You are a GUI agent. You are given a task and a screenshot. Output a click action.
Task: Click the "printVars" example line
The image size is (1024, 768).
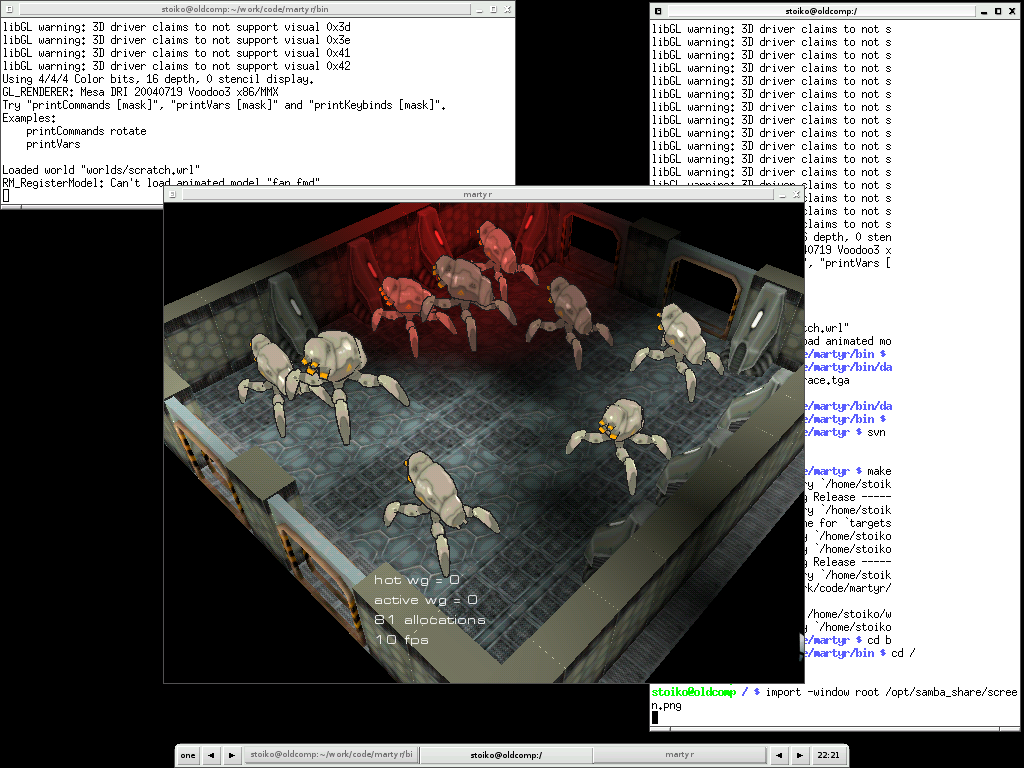[x=53, y=144]
